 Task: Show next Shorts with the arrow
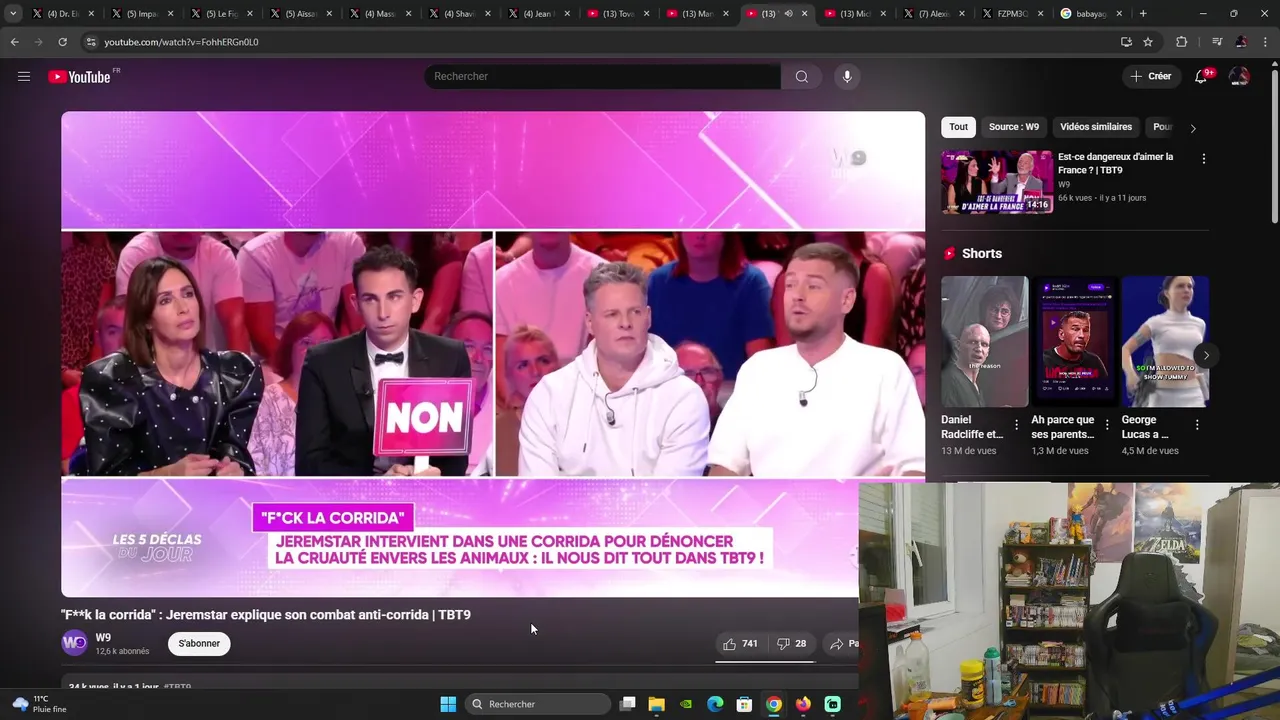tap(1206, 355)
